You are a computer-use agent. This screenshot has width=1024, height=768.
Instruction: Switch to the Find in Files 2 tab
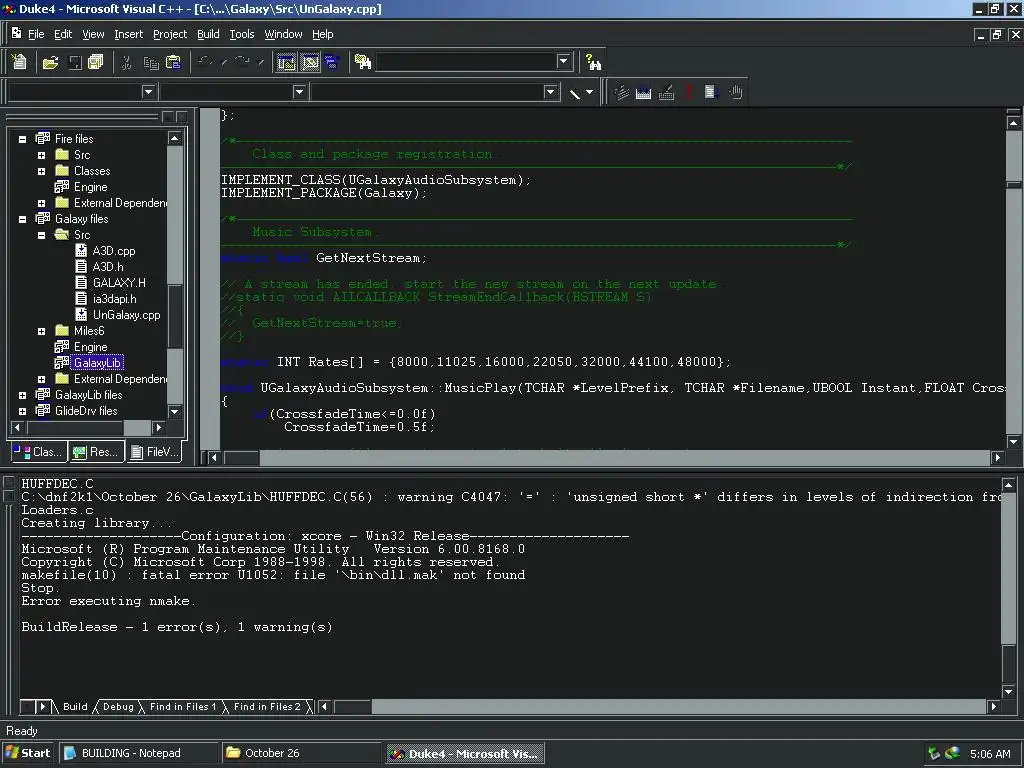(x=267, y=707)
